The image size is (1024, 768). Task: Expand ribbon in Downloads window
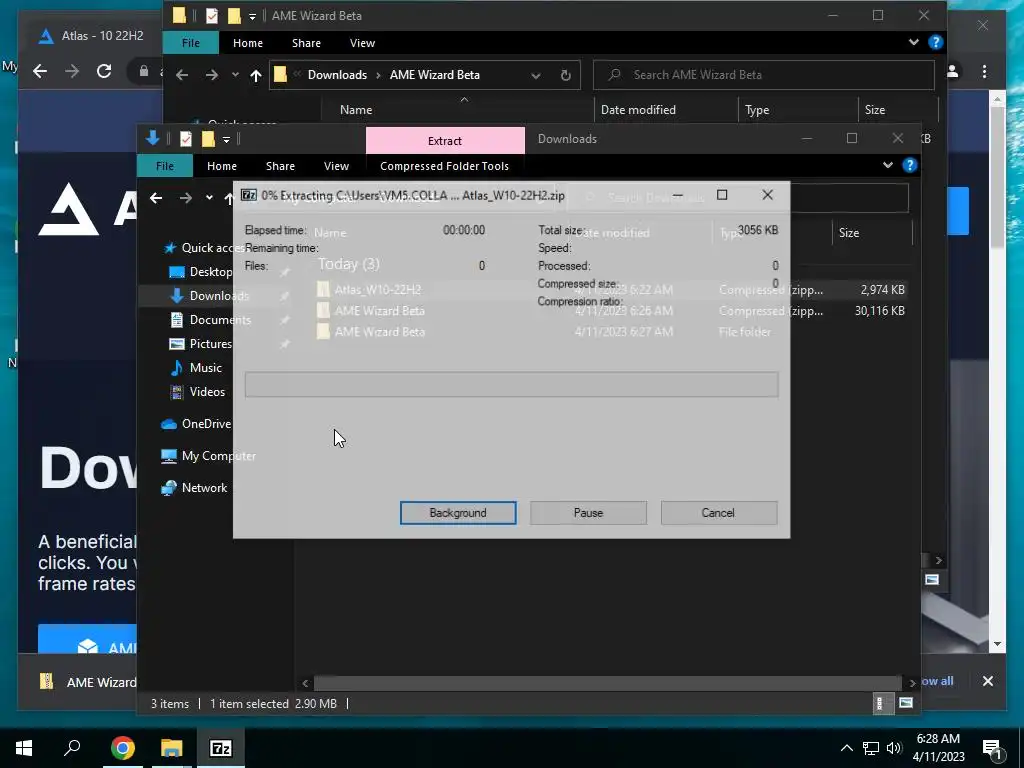tap(888, 165)
